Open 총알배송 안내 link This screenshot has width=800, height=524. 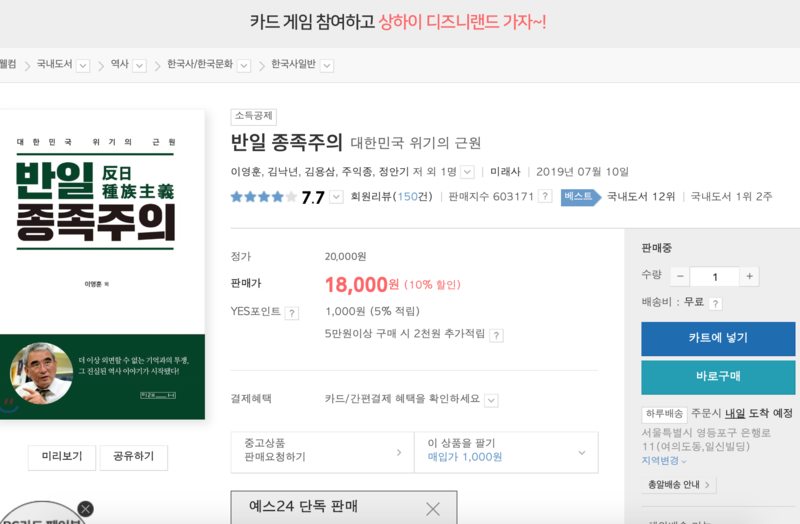click(x=679, y=485)
